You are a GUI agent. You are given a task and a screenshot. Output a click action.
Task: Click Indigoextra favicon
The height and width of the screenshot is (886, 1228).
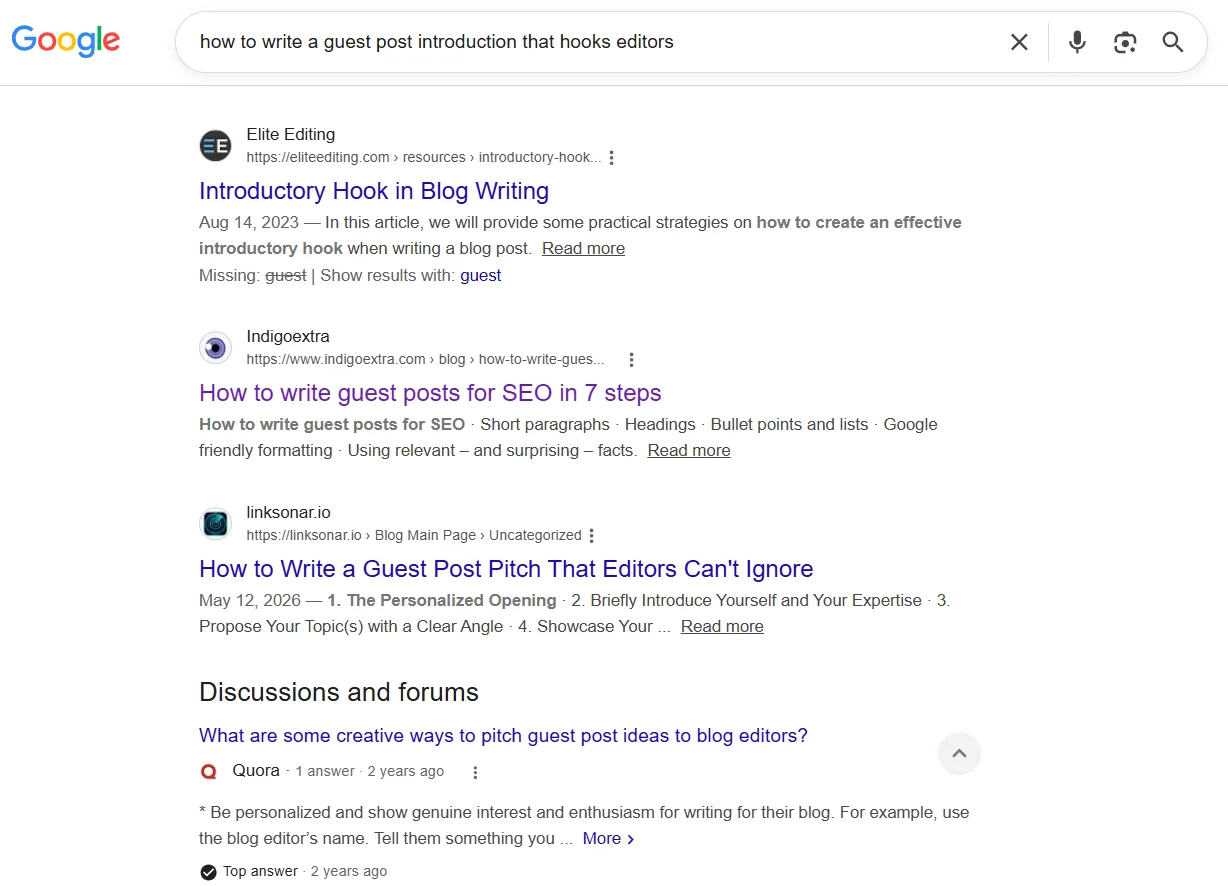click(x=215, y=348)
